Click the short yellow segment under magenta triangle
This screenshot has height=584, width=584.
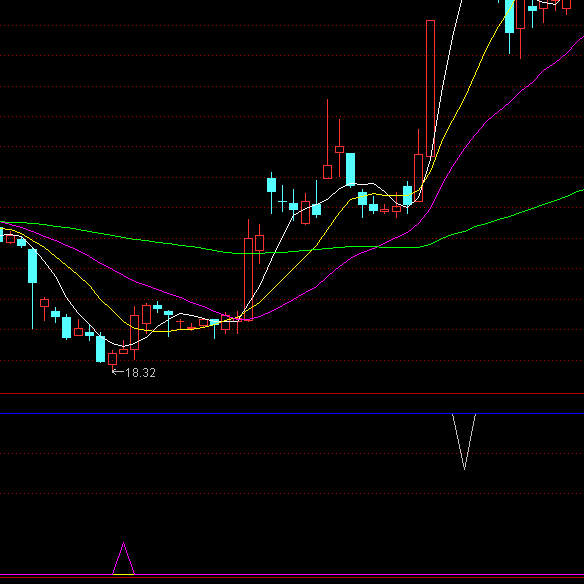click(123, 574)
